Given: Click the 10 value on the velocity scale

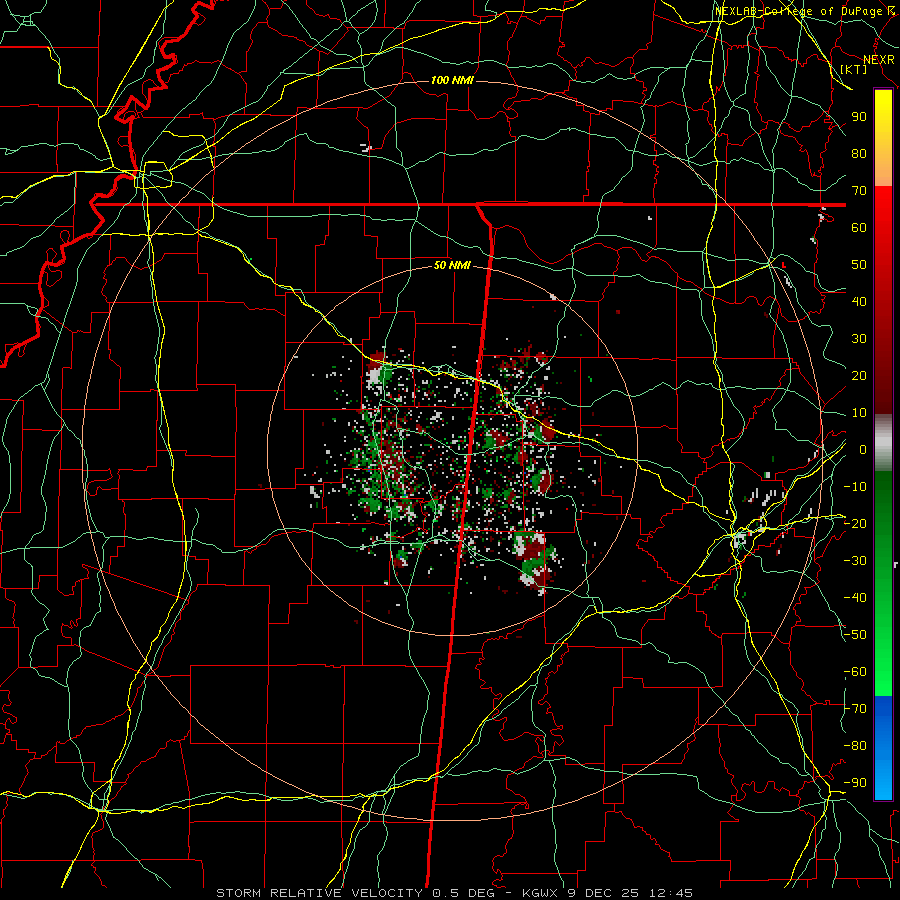Looking at the screenshot, I should pyautogui.click(x=859, y=413).
